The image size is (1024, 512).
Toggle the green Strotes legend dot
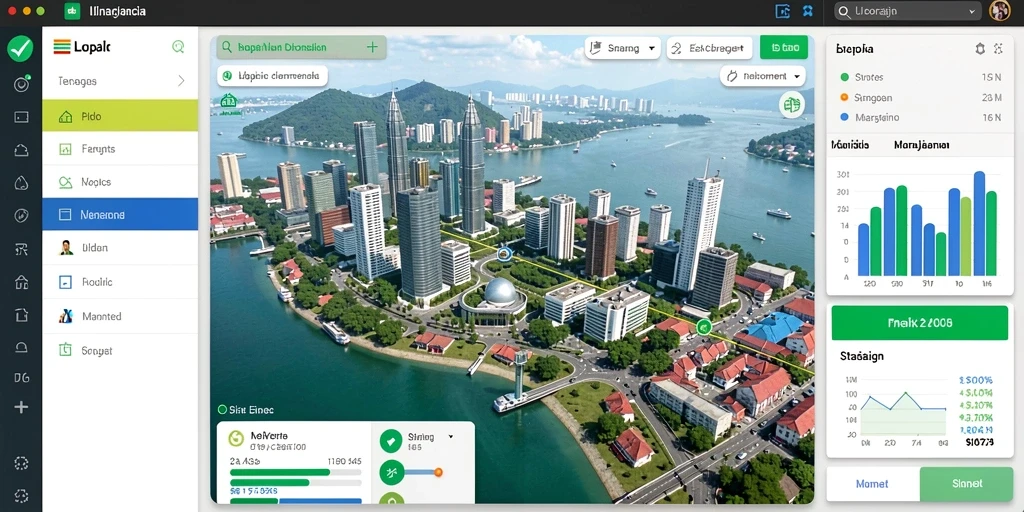[844, 77]
